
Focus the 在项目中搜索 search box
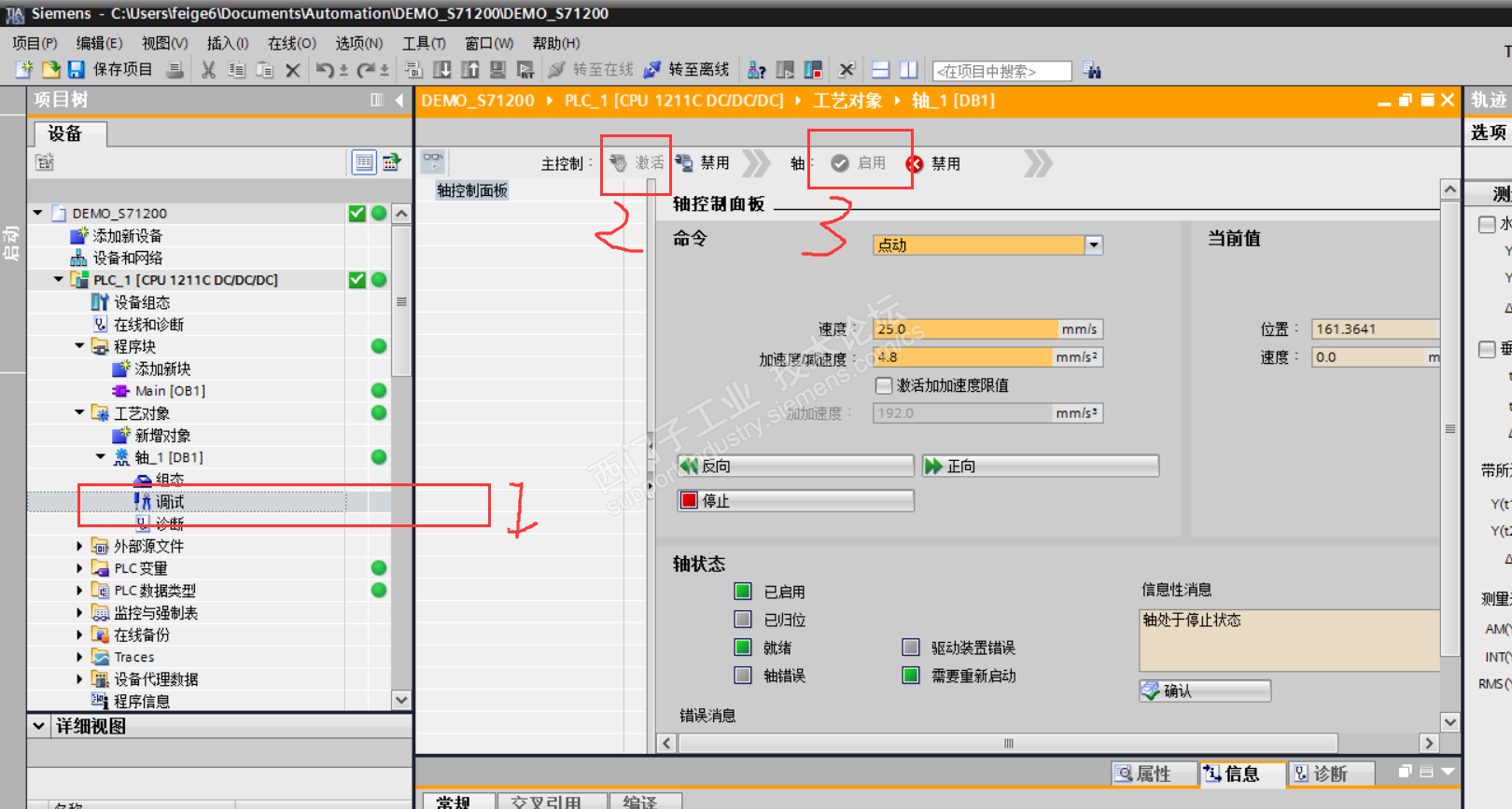[1002, 71]
